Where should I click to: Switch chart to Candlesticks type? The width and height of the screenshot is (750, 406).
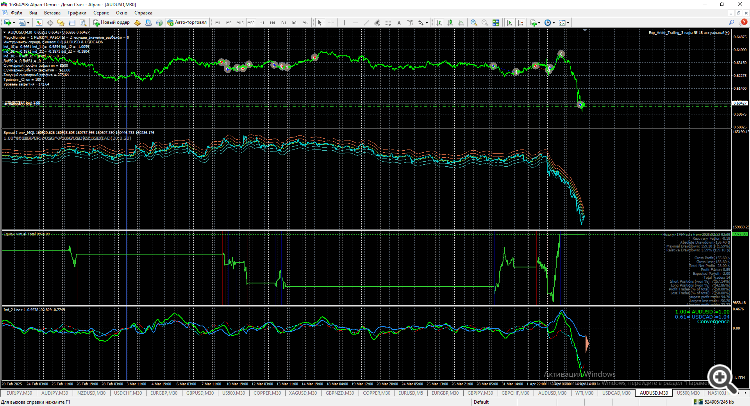click(x=450, y=22)
